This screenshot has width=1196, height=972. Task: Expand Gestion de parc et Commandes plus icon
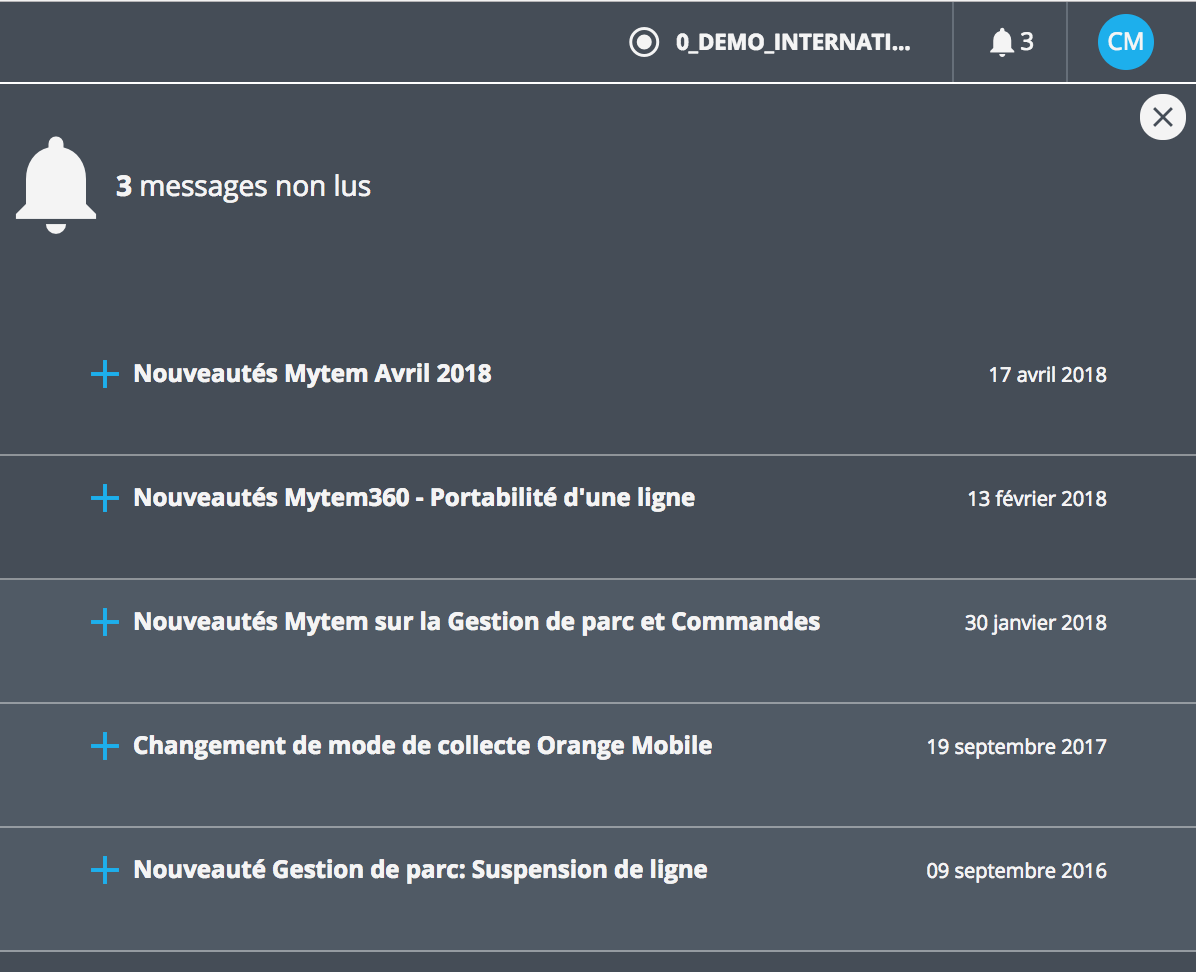[x=104, y=622]
